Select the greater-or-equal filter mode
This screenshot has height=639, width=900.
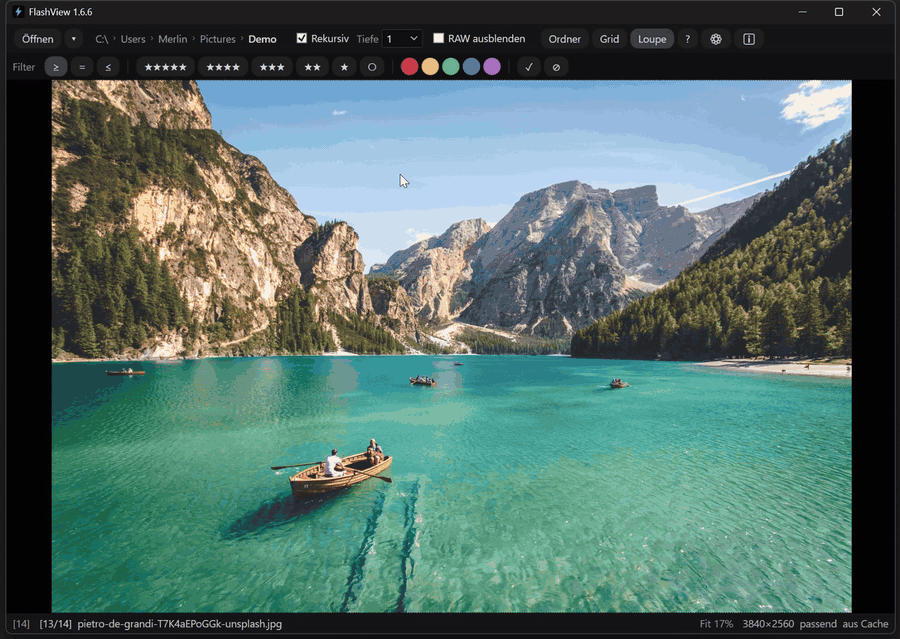click(56, 67)
